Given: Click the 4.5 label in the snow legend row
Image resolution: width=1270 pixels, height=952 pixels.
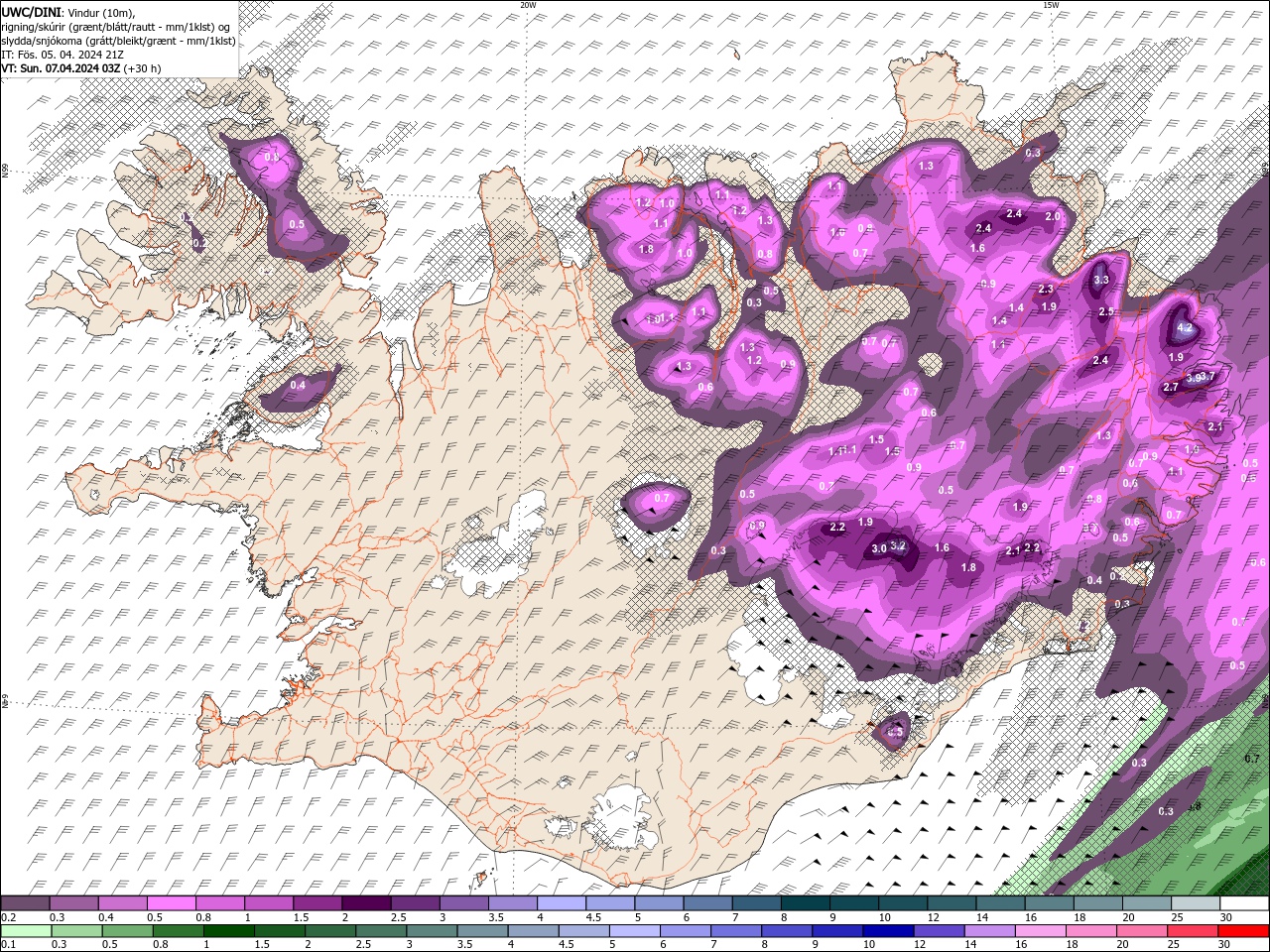Looking at the screenshot, I should (x=593, y=917).
